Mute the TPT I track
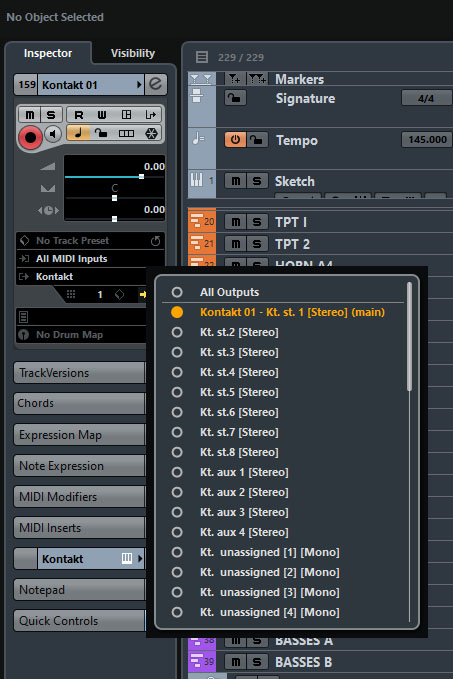453x679 pixels. [235, 222]
